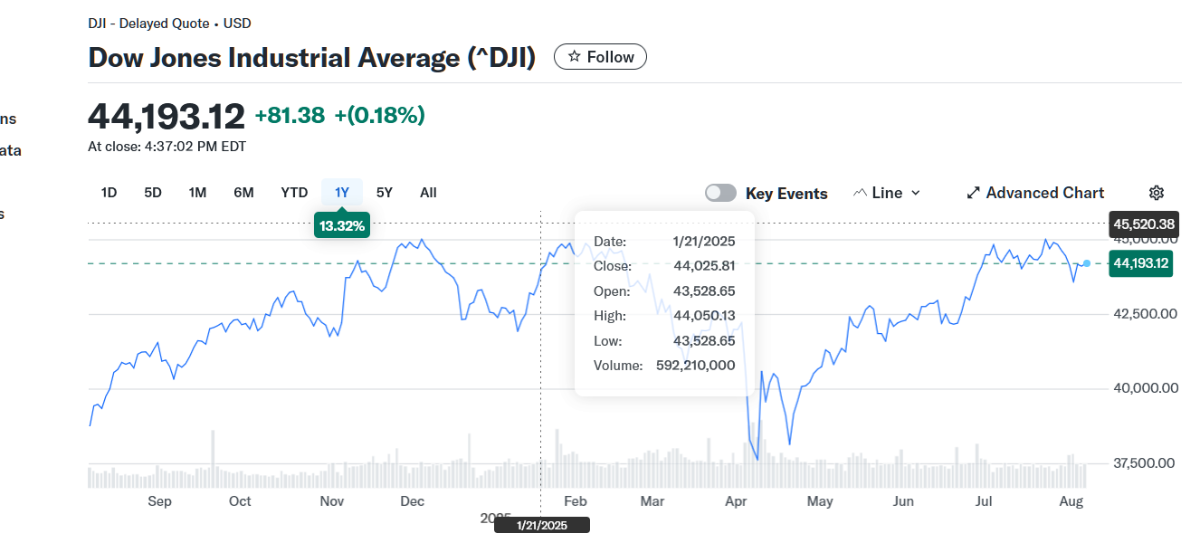Click the star Follow button
The image size is (1200, 543).
coord(600,57)
